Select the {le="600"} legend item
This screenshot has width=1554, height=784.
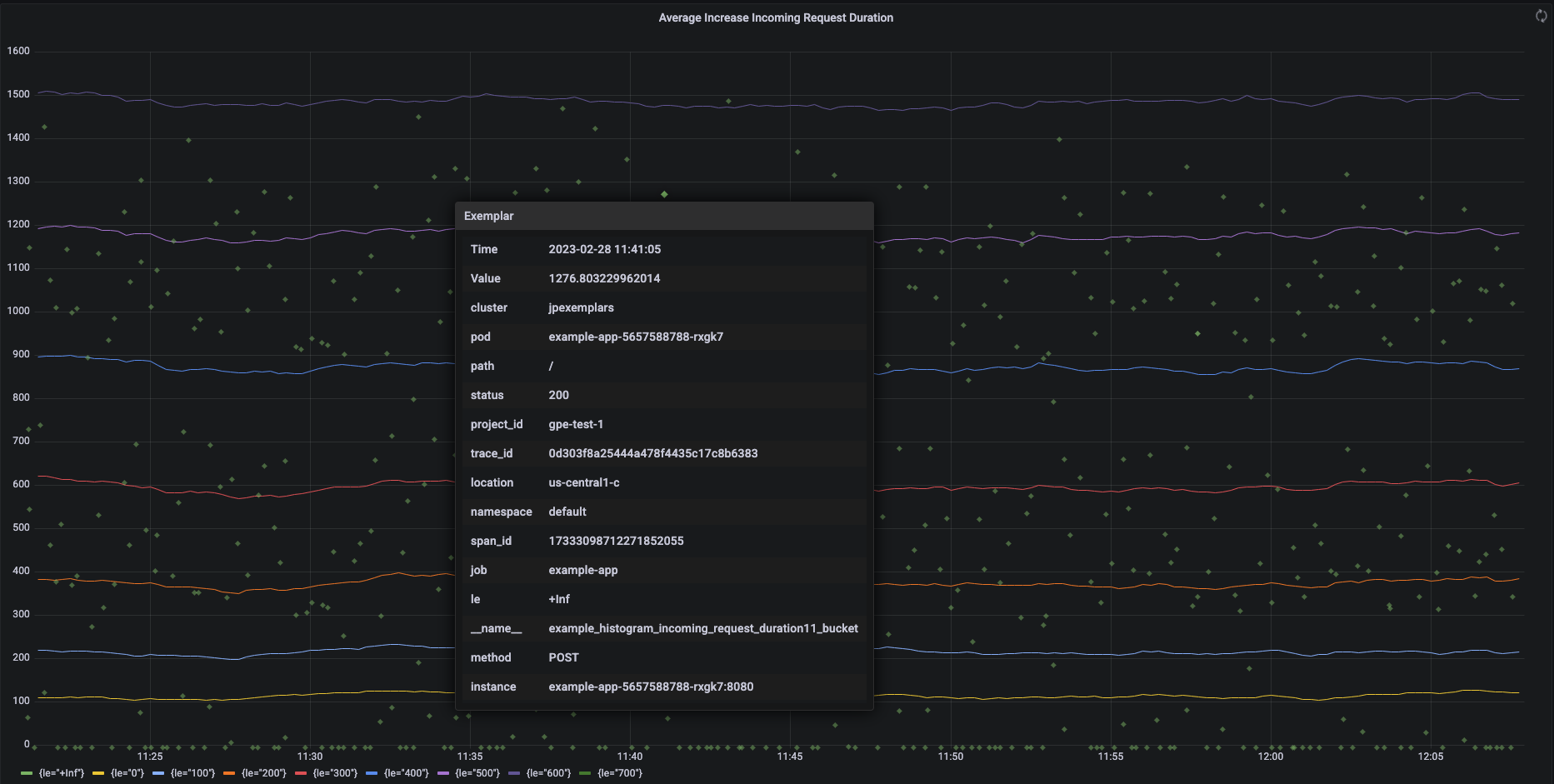click(550, 773)
